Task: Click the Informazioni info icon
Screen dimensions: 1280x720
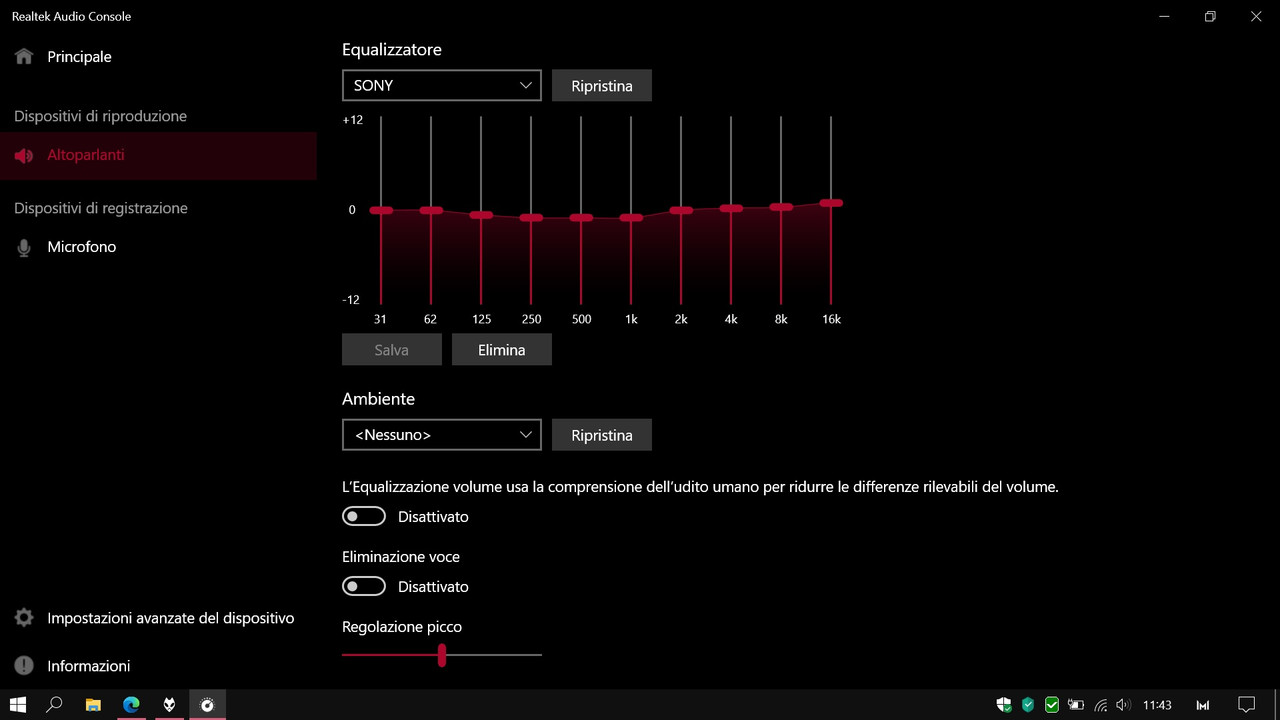Action: pos(24,666)
